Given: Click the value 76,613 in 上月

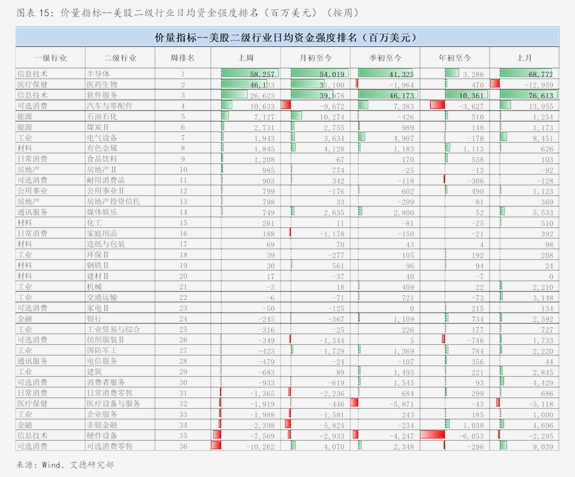Looking at the screenshot, I should [541, 96].
